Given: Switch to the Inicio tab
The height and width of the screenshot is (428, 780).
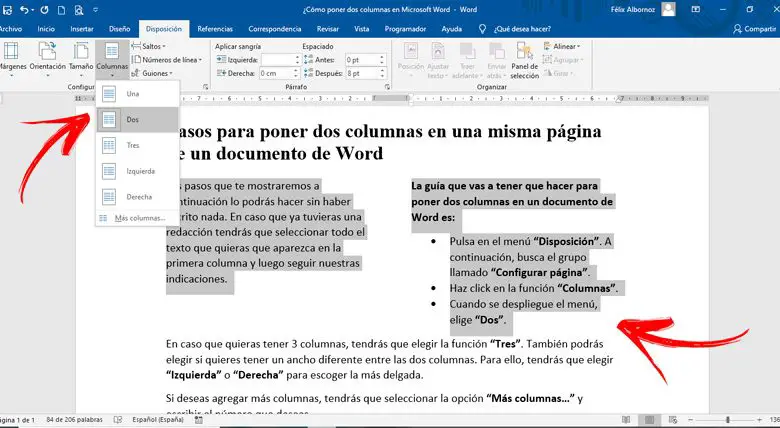Looking at the screenshot, I should click(x=46, y=29).
